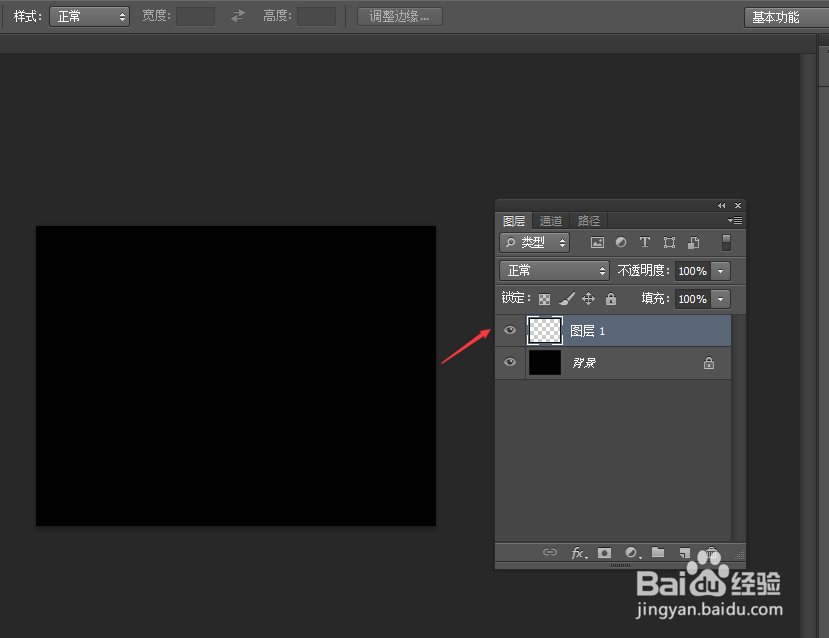
Task: Open the 不透明度 opacity dropdown
Action: pos(721,270)
